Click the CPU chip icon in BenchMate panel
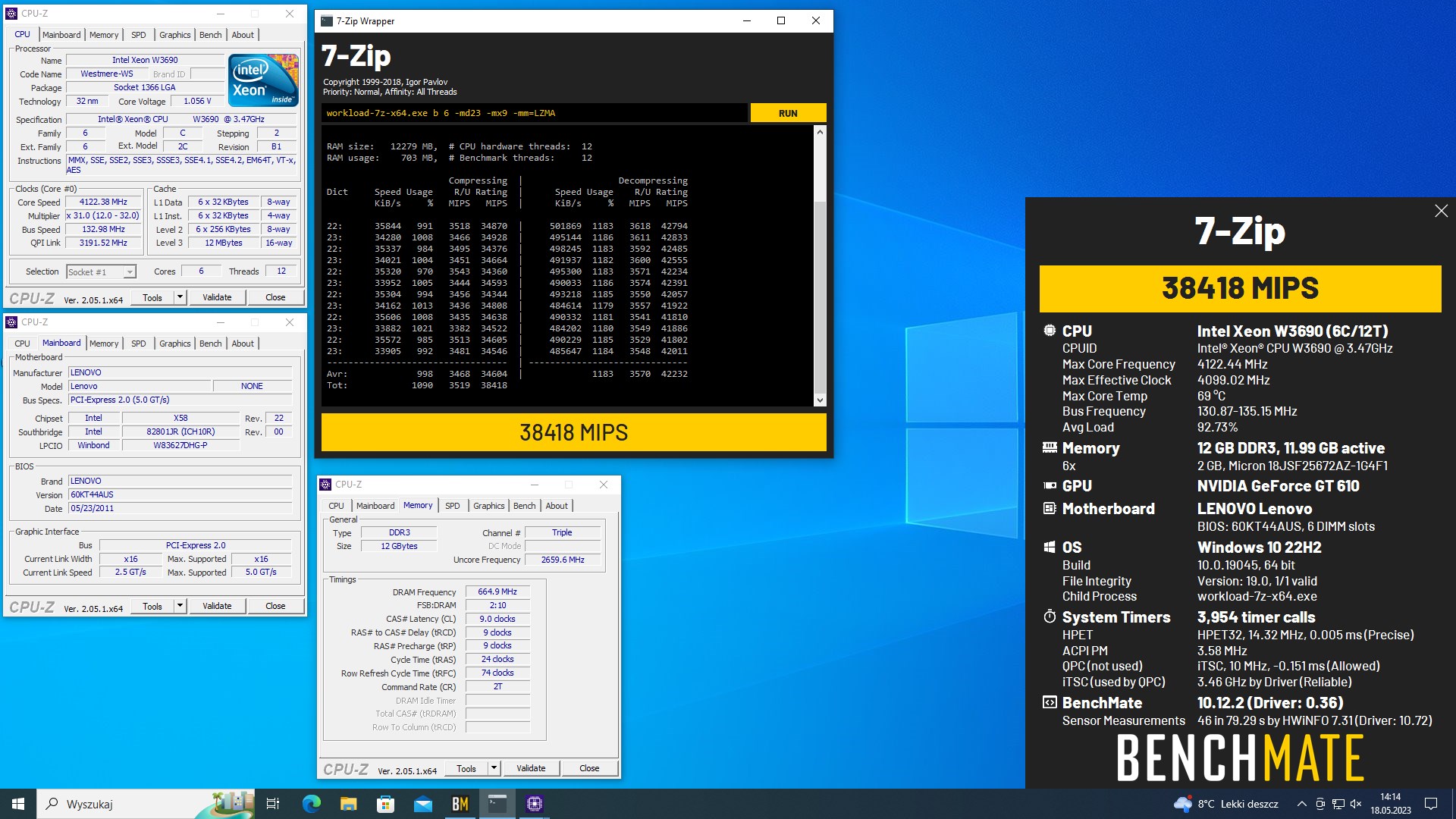This screenshot has height=819, width=1456. click(1050, 331)
